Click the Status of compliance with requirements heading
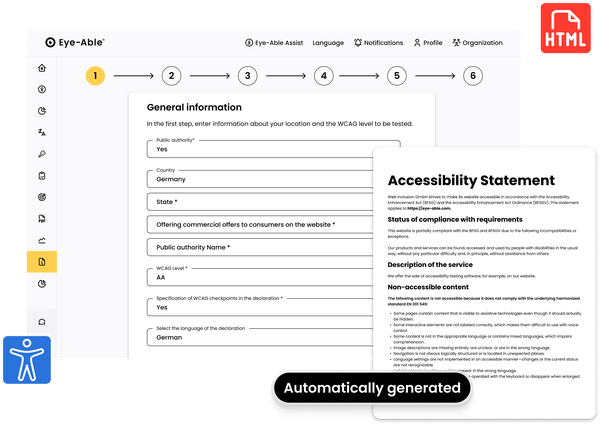600x425 pixels. tap(455, 220)
